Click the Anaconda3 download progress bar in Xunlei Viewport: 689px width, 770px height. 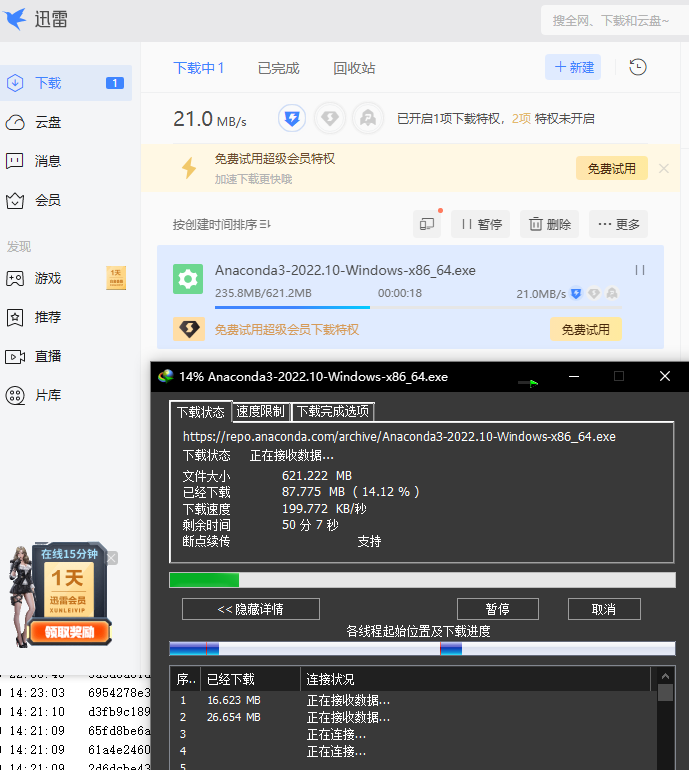coord(418,307)
